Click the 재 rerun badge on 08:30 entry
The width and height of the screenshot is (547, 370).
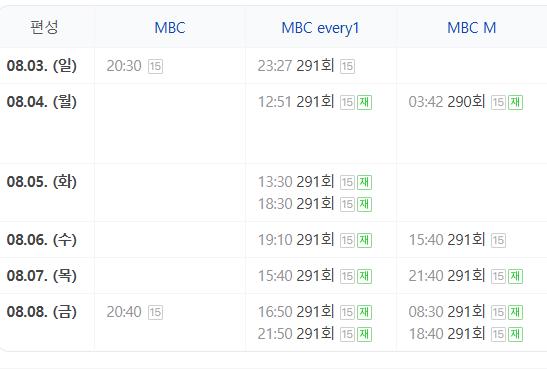click(x=515, y=312)
